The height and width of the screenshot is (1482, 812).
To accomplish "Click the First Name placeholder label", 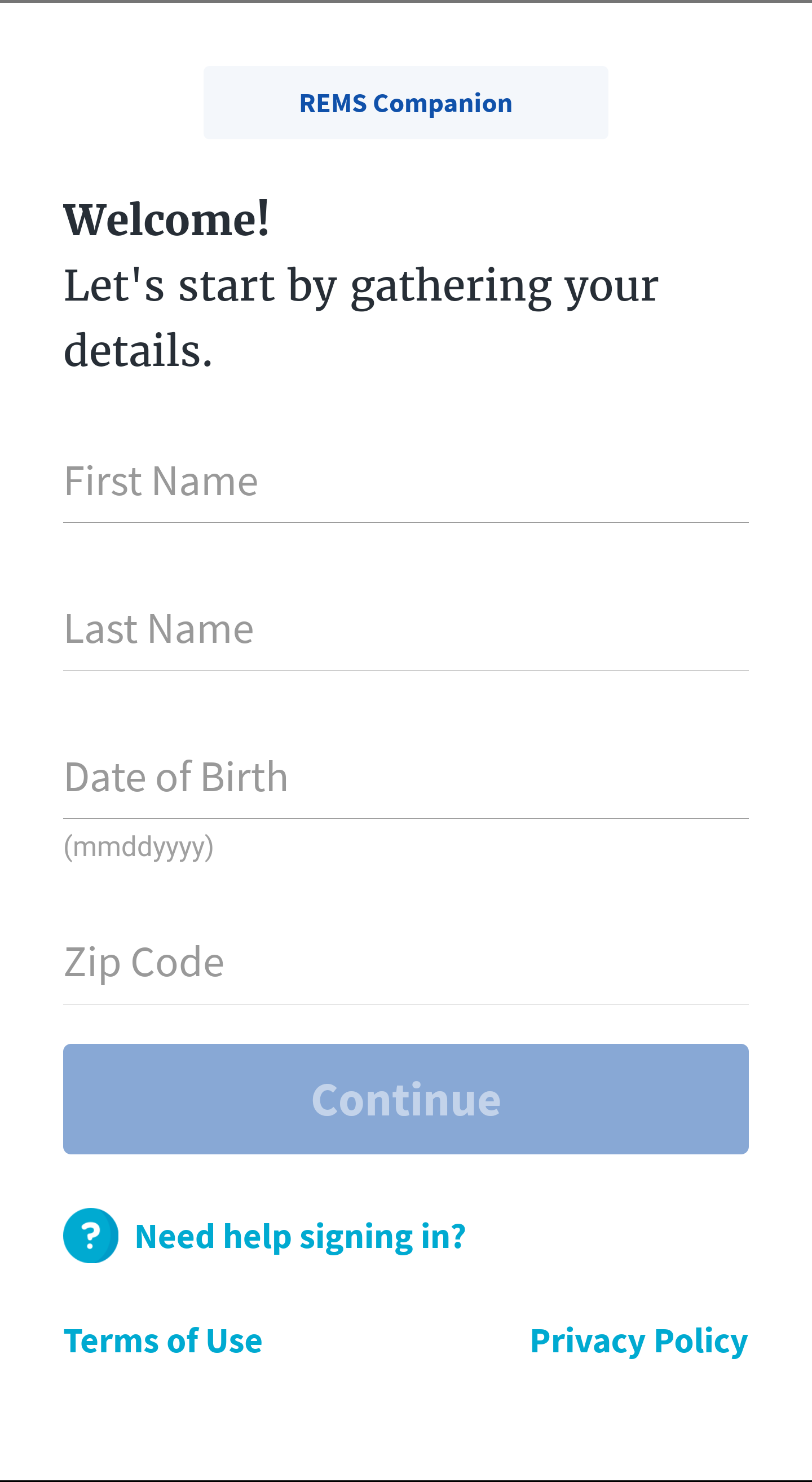I will (161, 481).
